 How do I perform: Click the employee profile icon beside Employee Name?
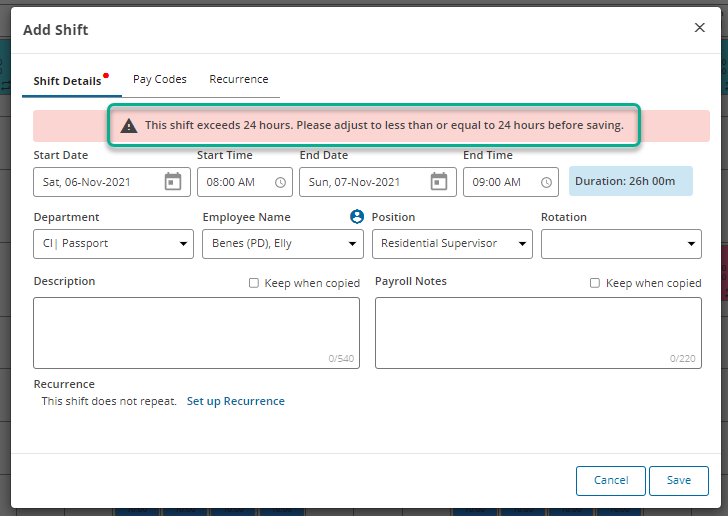tap(357, 217)
